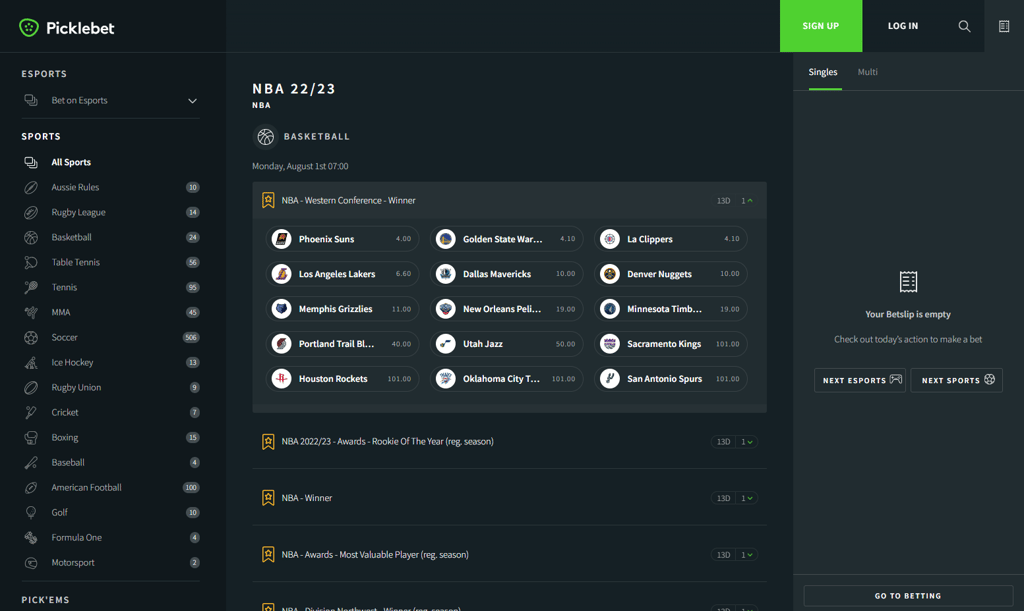This screenshot has width=1024, height=611.
Task: Choose Sacramento Kings at 101.00
Action: 671,344
